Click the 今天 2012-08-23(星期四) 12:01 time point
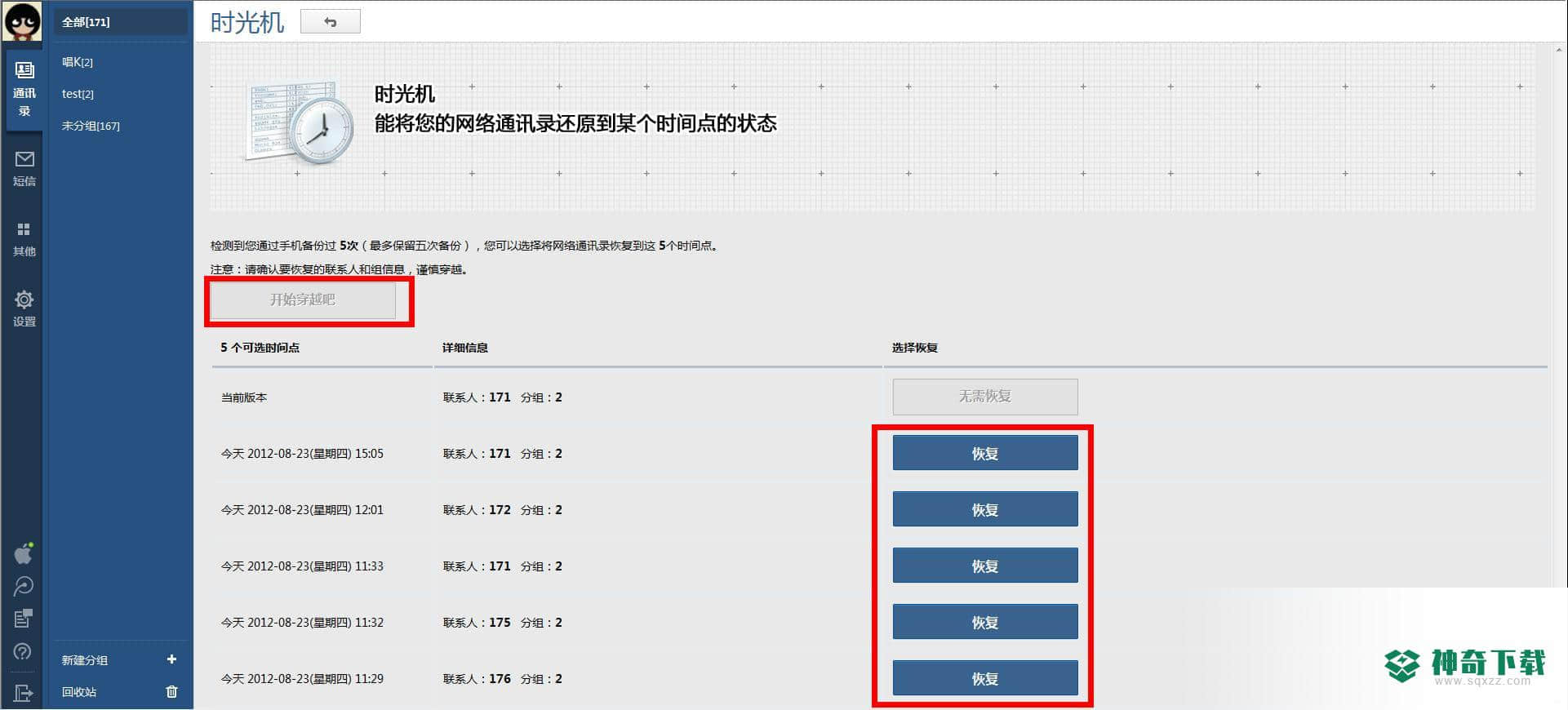This screenshot has width=1568, height=710. (x=302, y=510)
